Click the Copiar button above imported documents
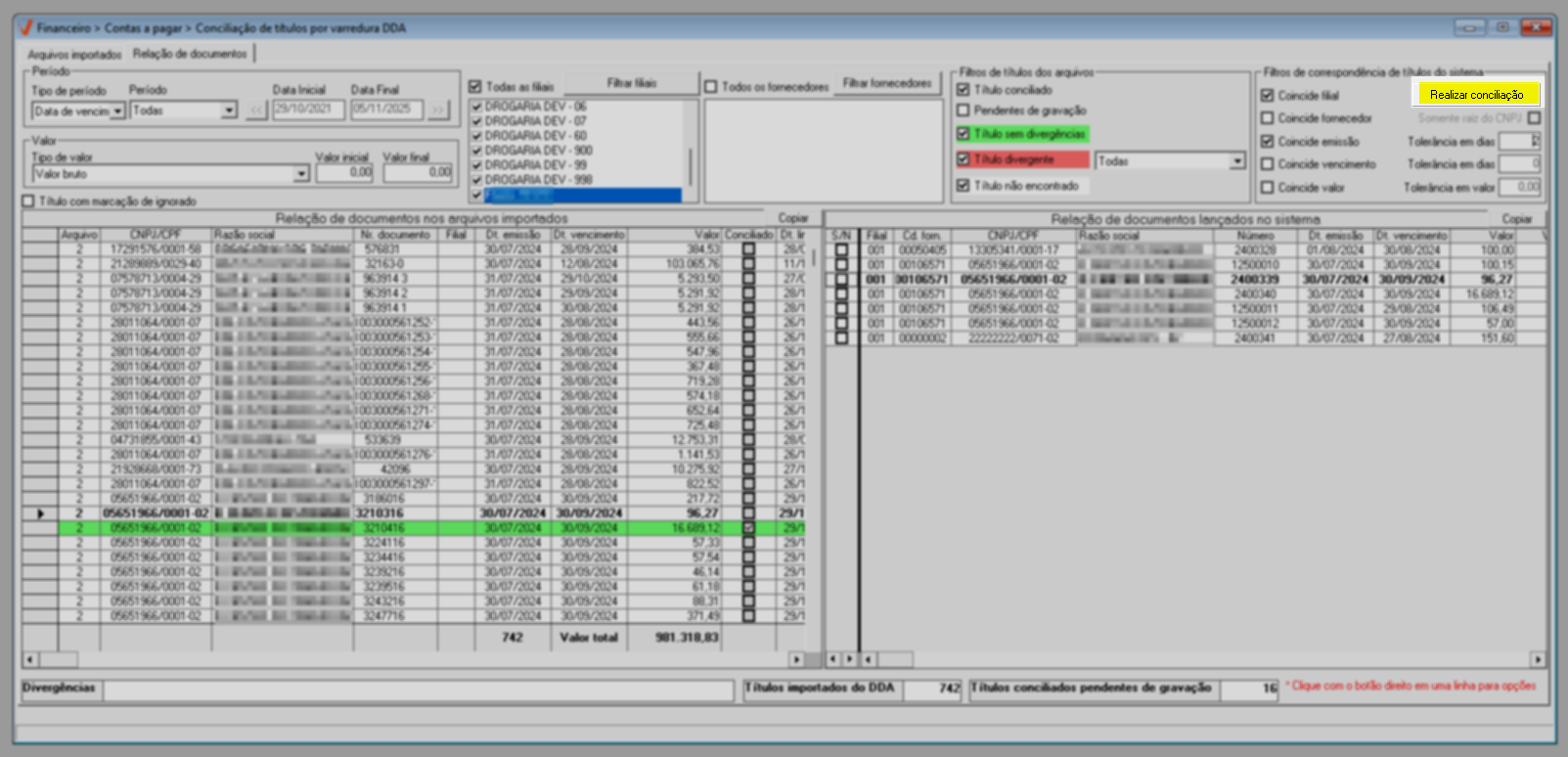1568x757 pixels. (x=792, y=218)
